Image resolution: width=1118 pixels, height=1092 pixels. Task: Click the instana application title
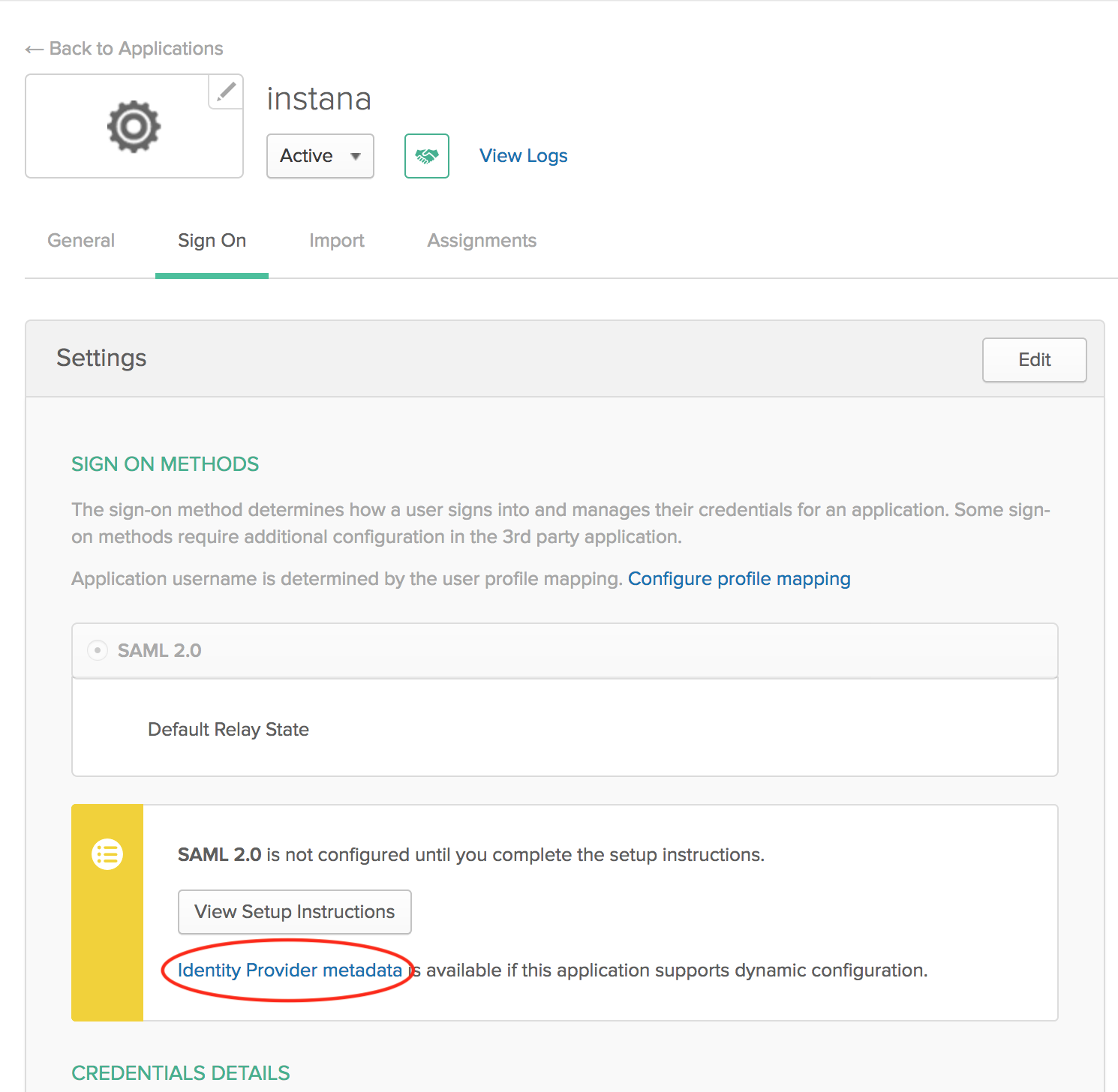click(319, 99)
